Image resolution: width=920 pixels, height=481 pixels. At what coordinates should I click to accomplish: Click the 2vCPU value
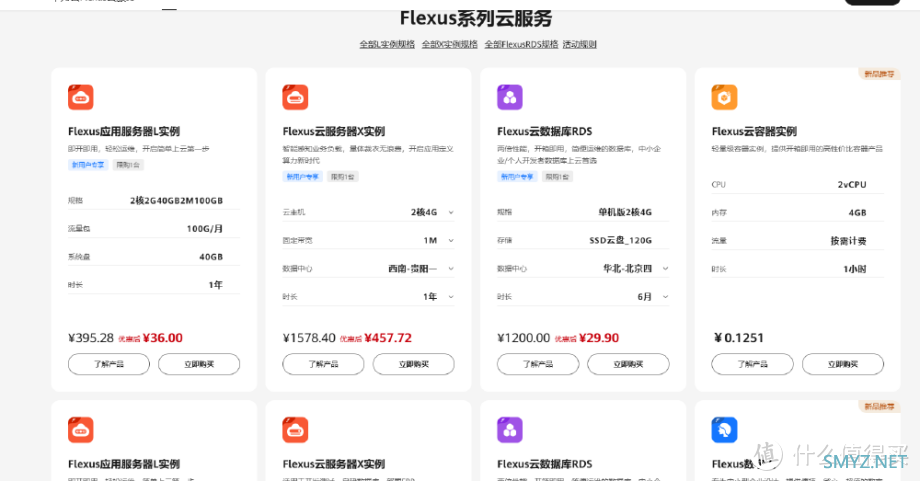(852, 185)
